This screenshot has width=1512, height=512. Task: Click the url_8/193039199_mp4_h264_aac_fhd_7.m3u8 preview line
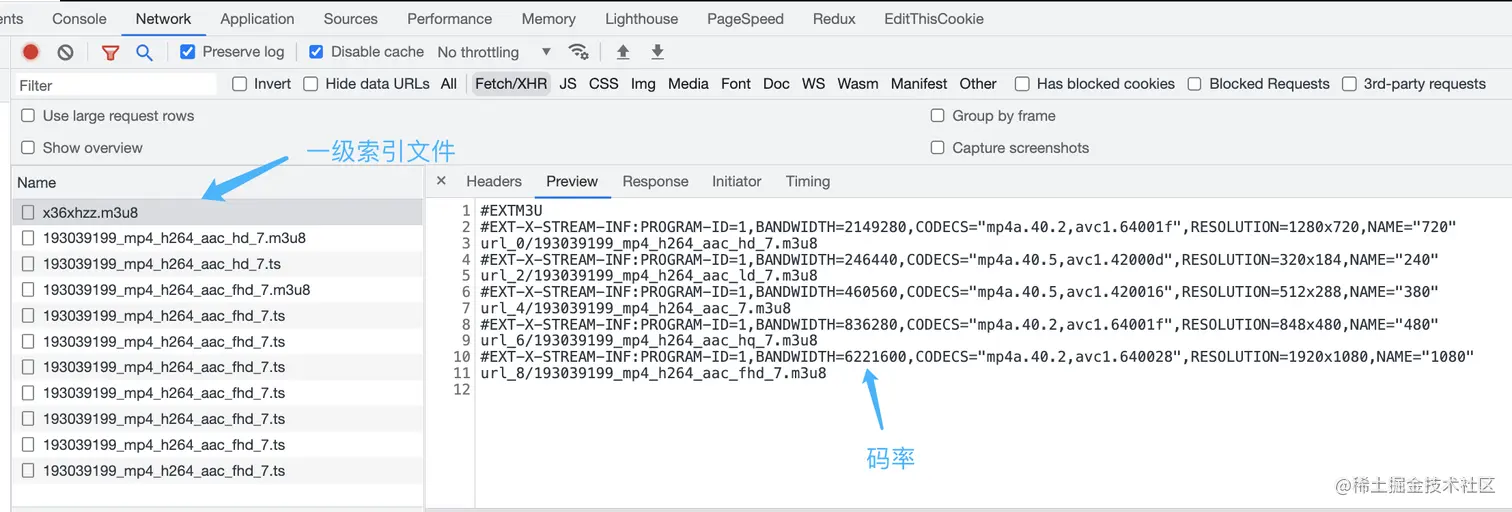[653, 373]
